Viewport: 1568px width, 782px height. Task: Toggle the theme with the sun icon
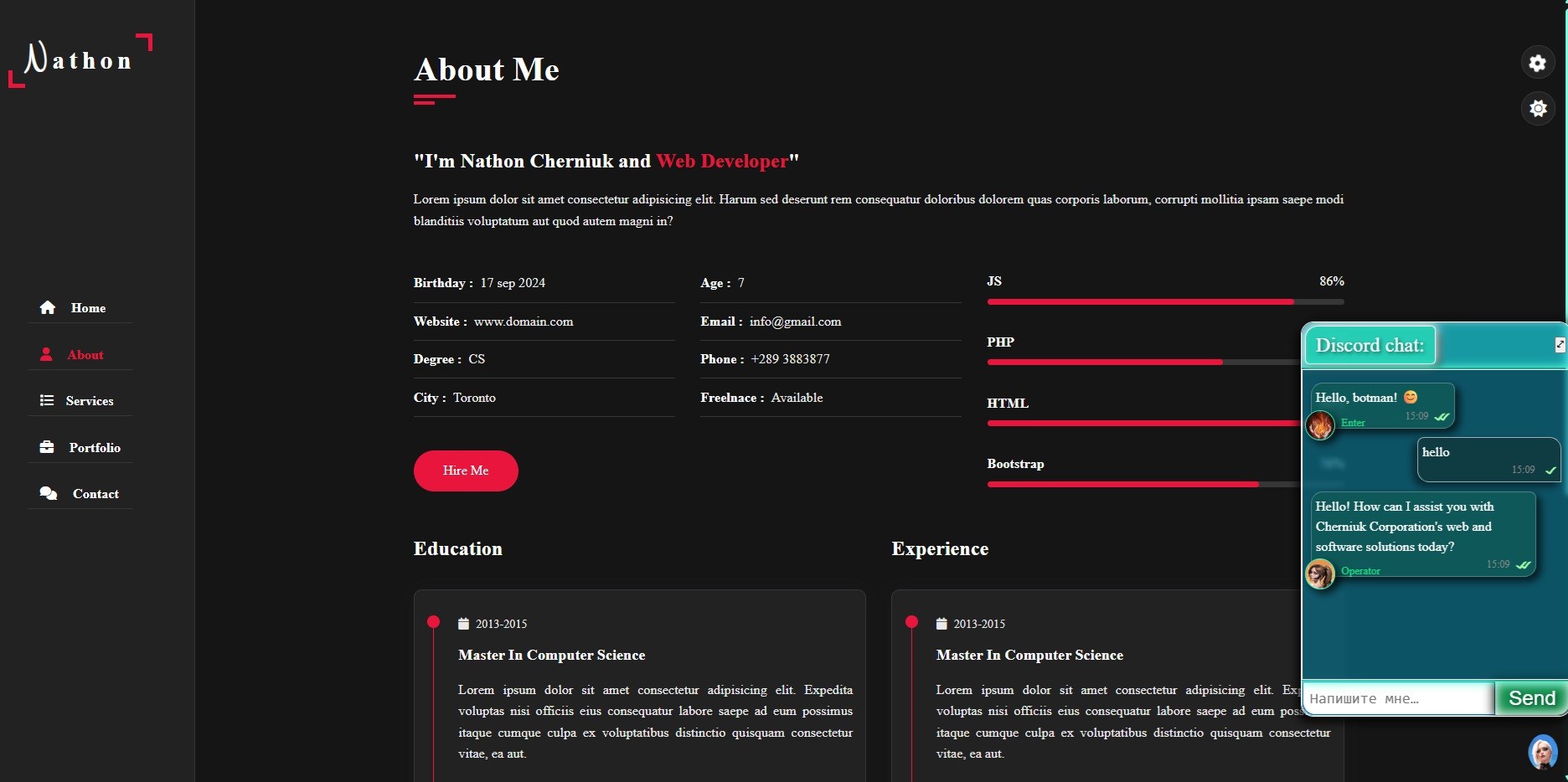[x=1539, y=108]
